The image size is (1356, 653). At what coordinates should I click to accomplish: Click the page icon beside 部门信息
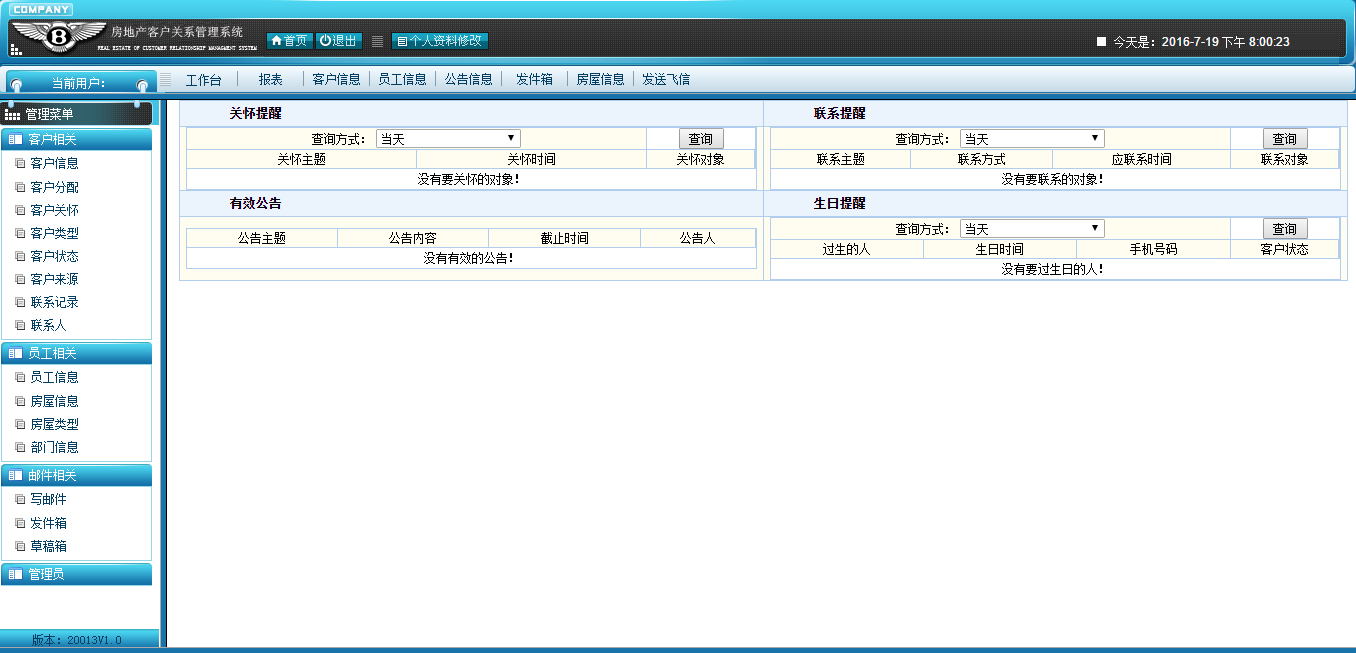point(20,448)
